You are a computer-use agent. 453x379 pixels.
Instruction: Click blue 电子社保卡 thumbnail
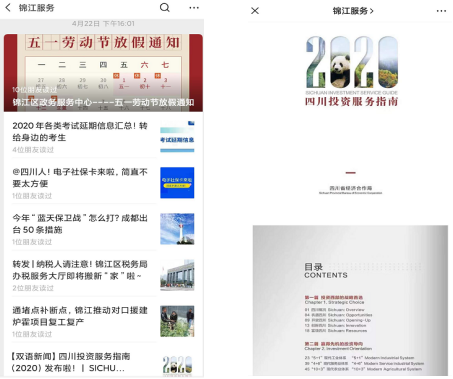coord(177,183)
